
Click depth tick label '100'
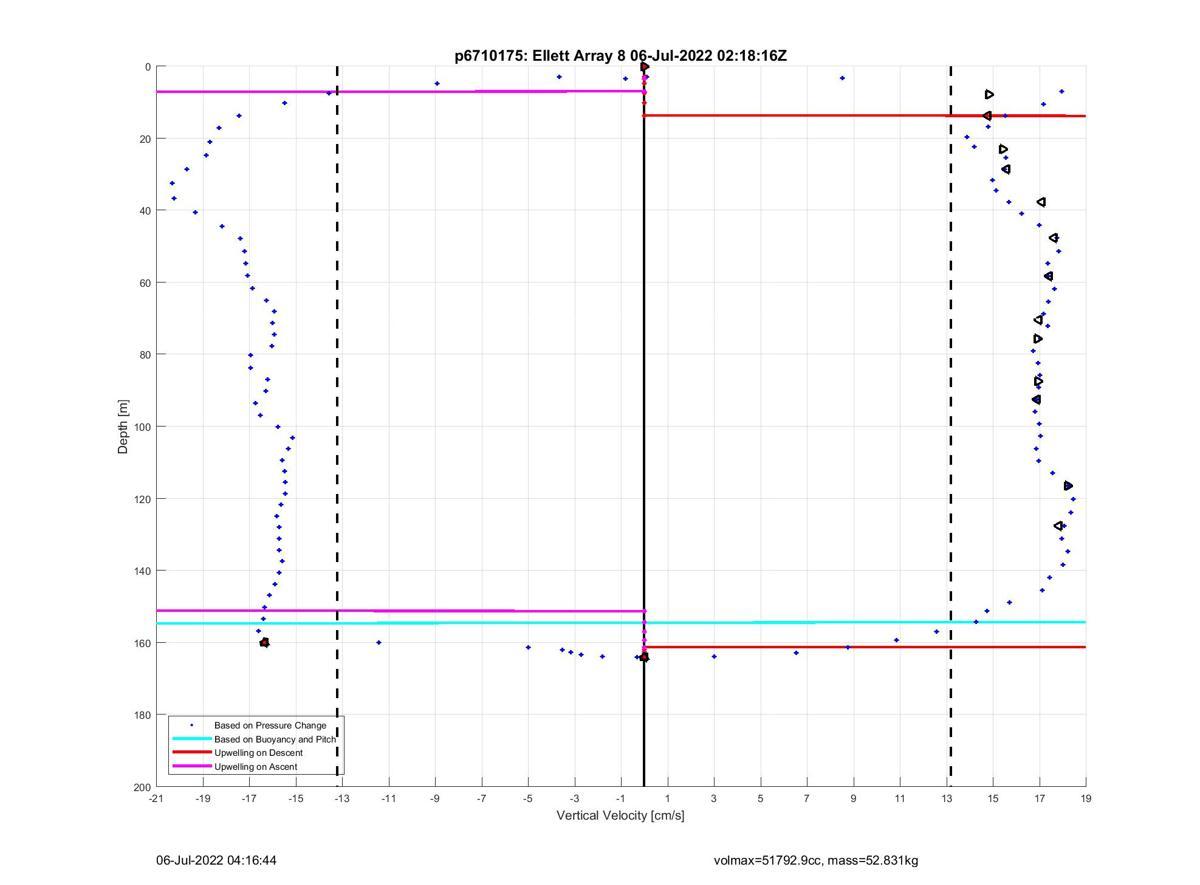142,427
